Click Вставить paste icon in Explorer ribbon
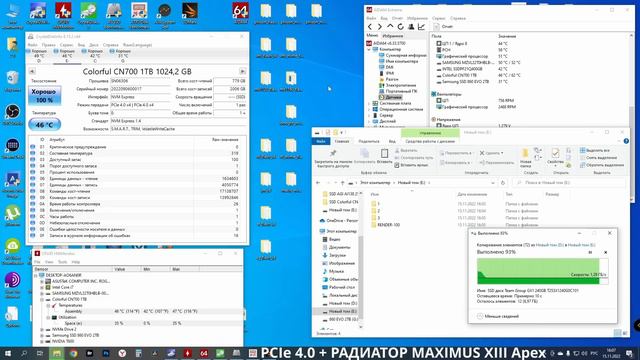Viewport: 640px width, 360px height. click(x=384, y=156)
